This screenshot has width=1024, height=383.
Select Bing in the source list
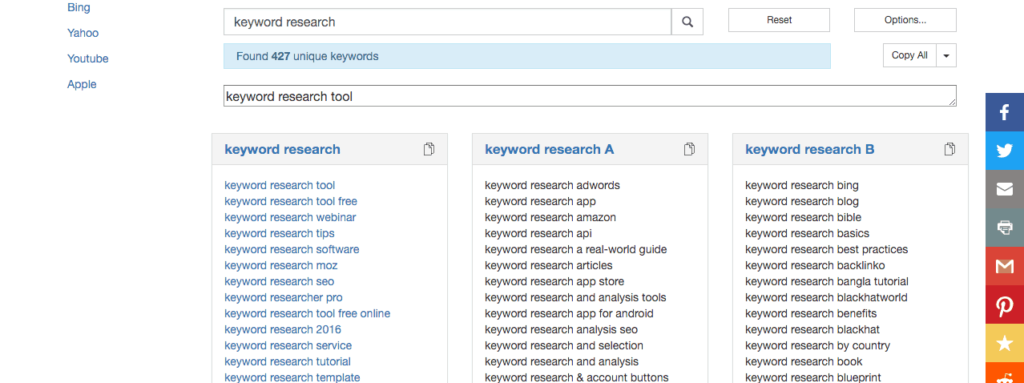pos(79,8)
